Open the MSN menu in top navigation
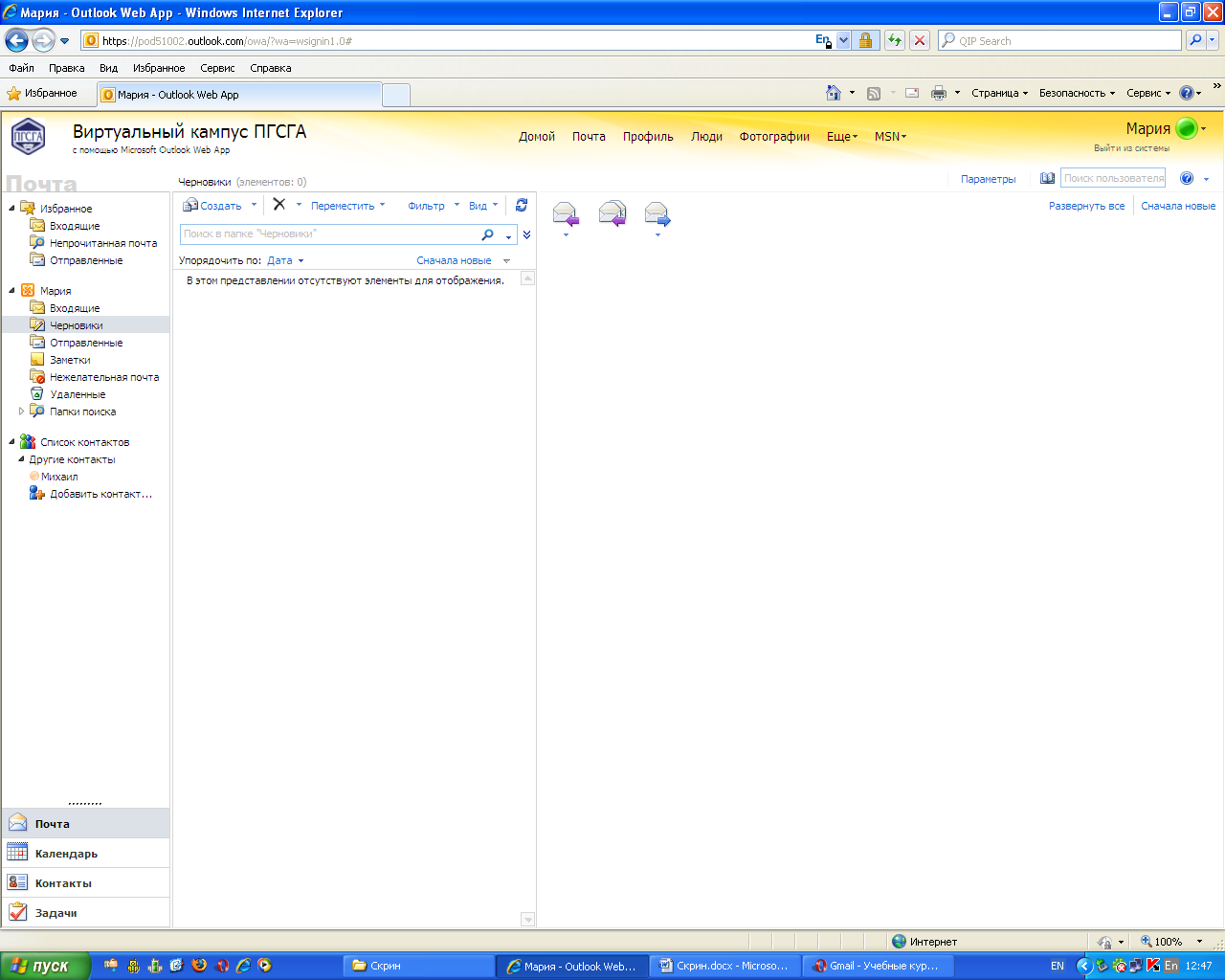The image size is (1225, 980). click(890, 136)
